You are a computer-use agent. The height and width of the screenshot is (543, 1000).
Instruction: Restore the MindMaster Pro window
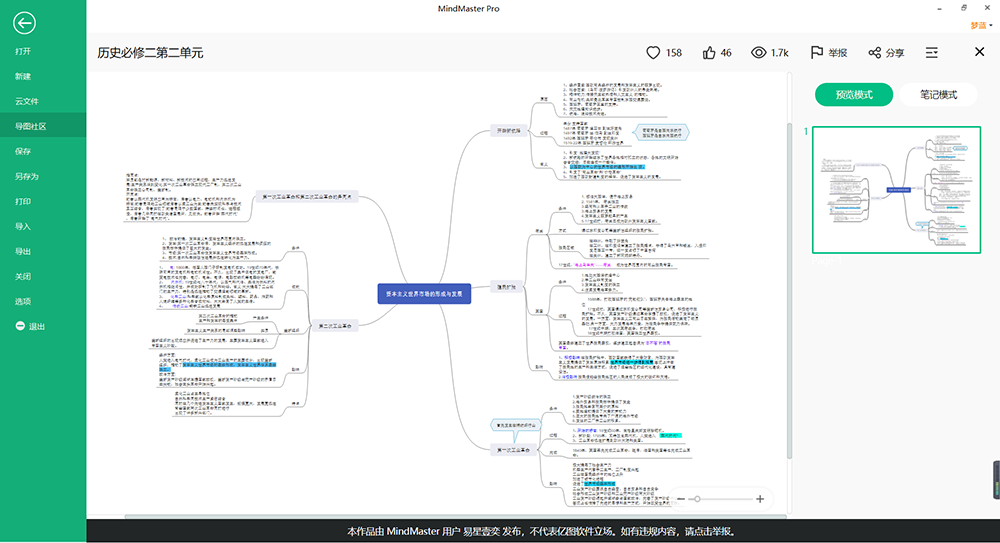click(964, 8)
